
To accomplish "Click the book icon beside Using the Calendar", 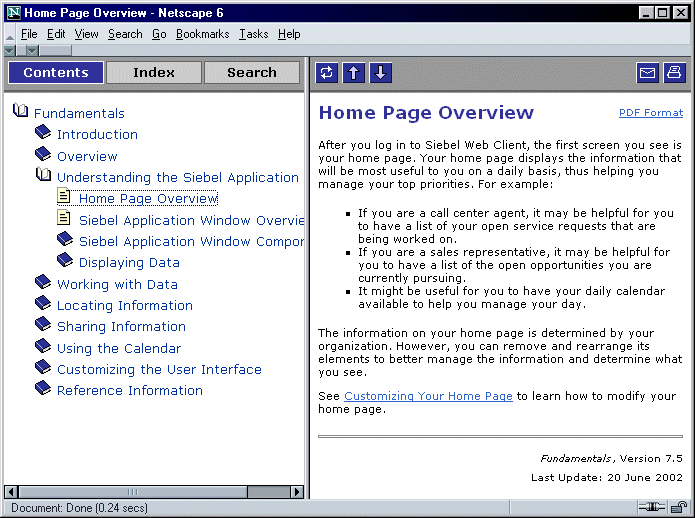I will [43, 346].
